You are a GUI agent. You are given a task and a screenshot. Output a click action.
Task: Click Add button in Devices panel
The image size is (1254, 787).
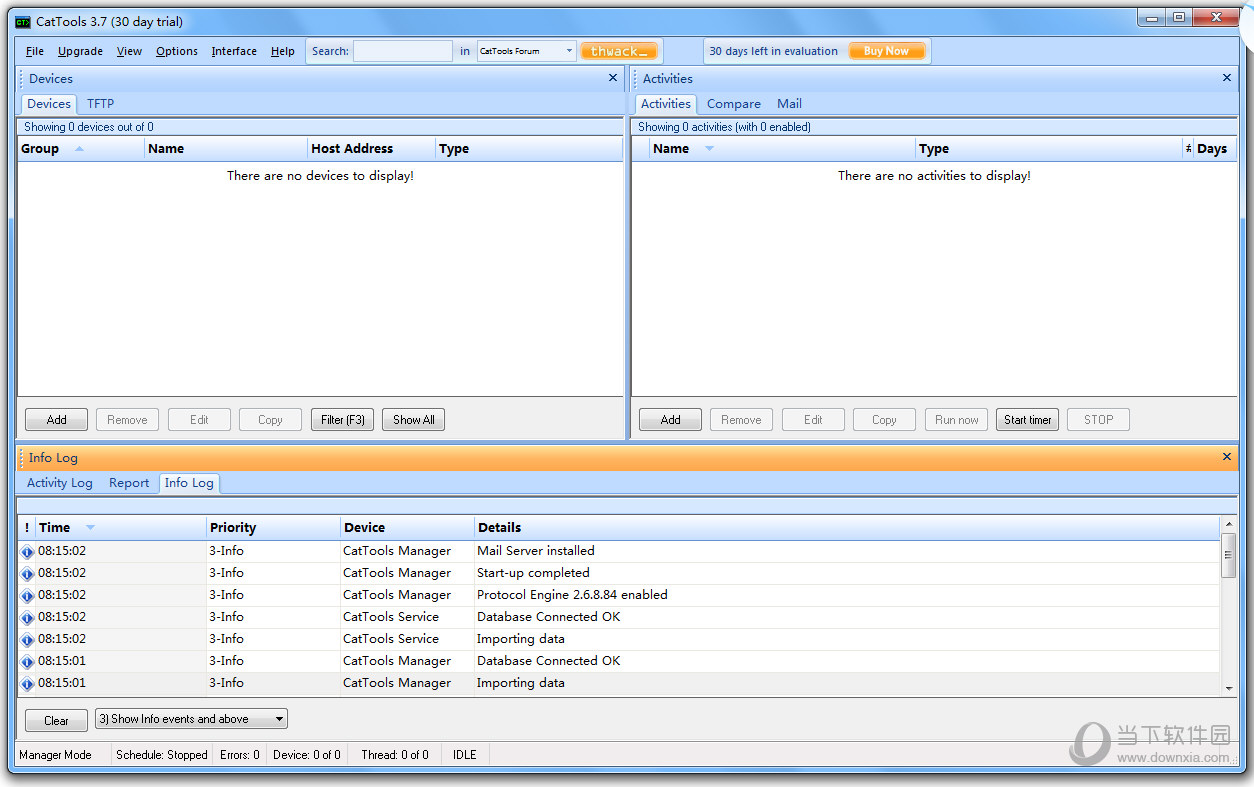pos(57,420)
